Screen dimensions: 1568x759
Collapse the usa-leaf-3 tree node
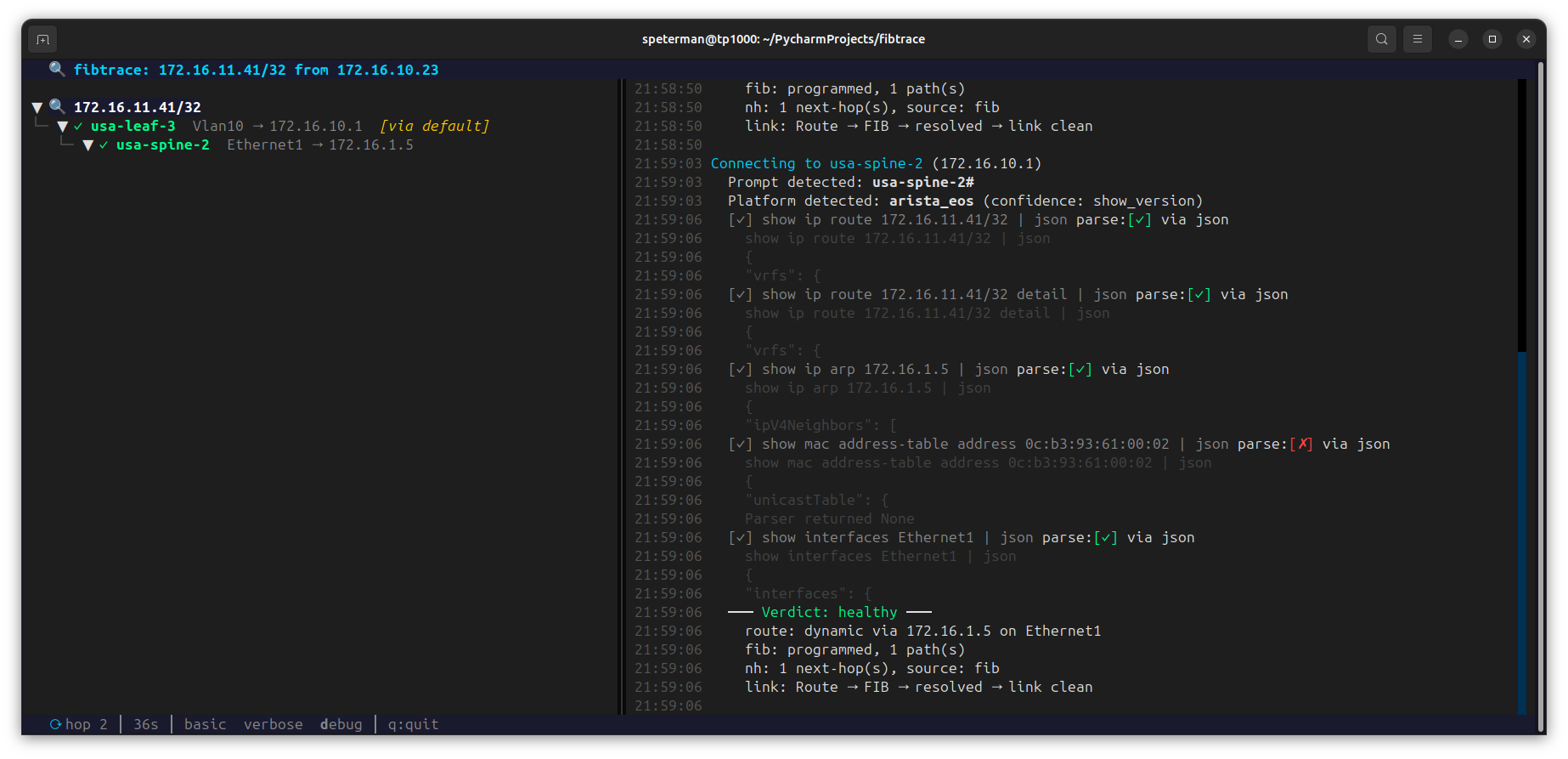[x=63, y=126]
